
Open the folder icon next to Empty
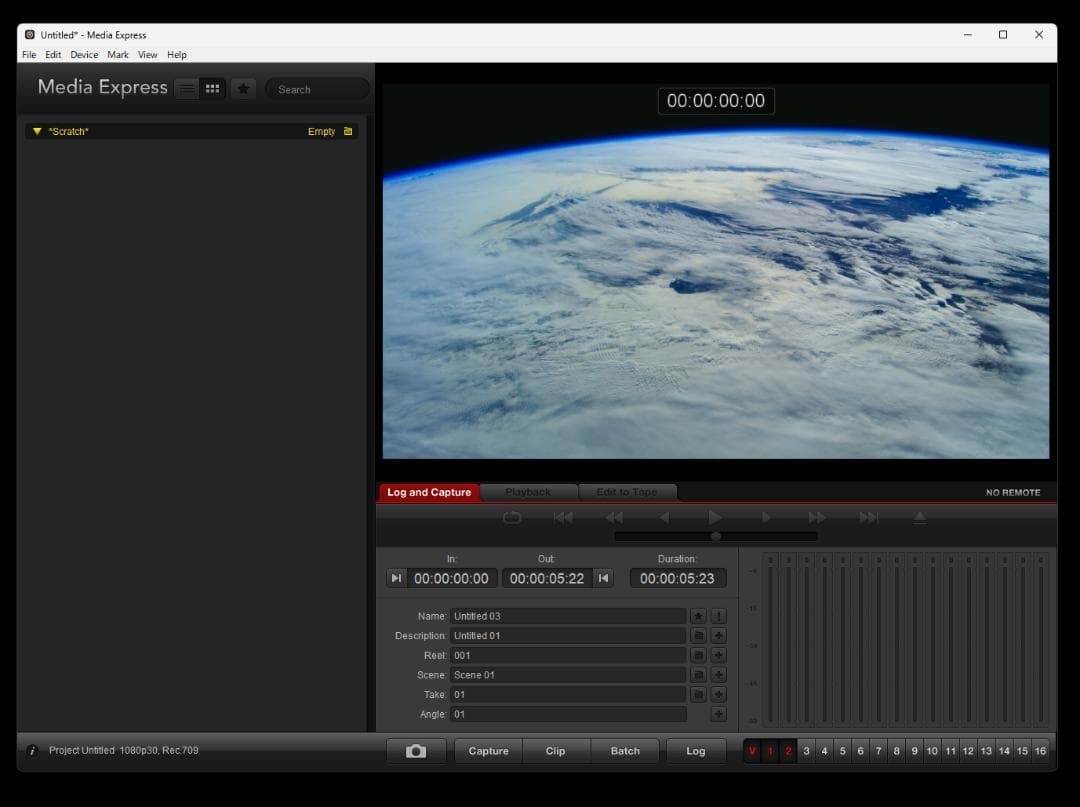347,131
